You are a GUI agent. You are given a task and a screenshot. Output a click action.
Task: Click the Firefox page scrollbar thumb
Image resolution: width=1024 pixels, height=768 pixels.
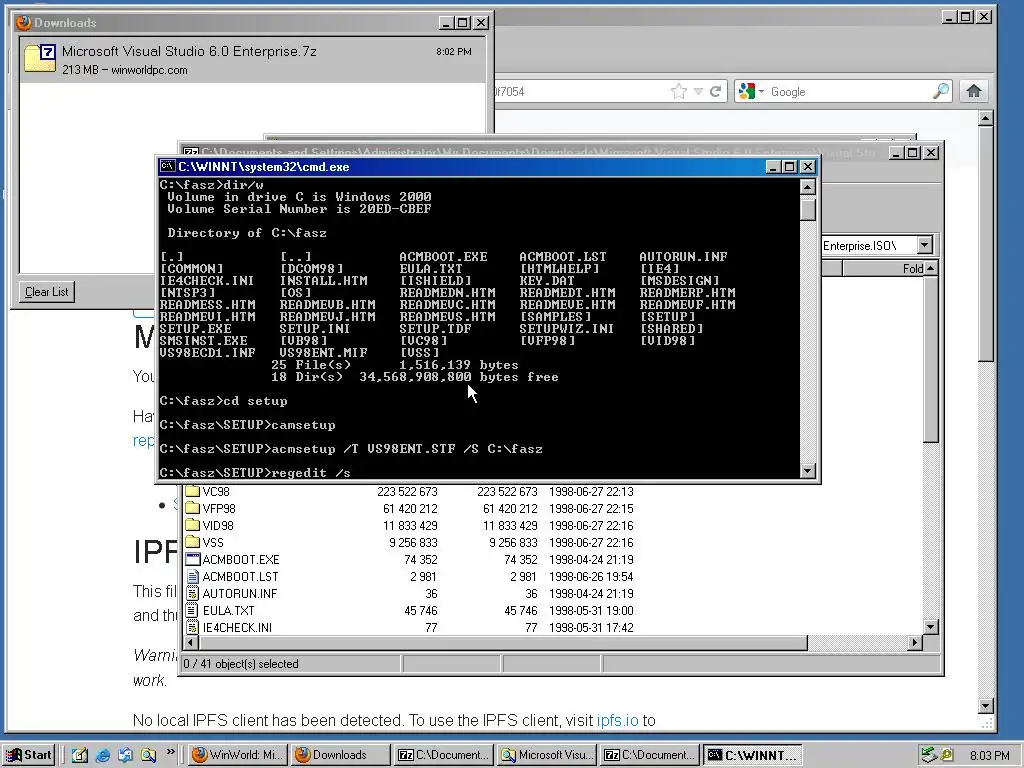pos(986,243)
